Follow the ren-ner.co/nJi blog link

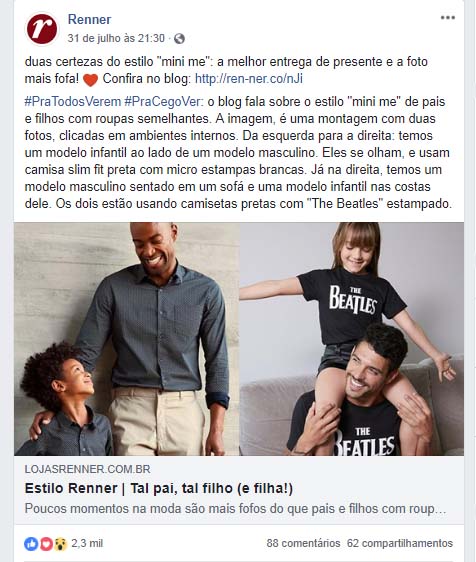(x=249, y=79)
